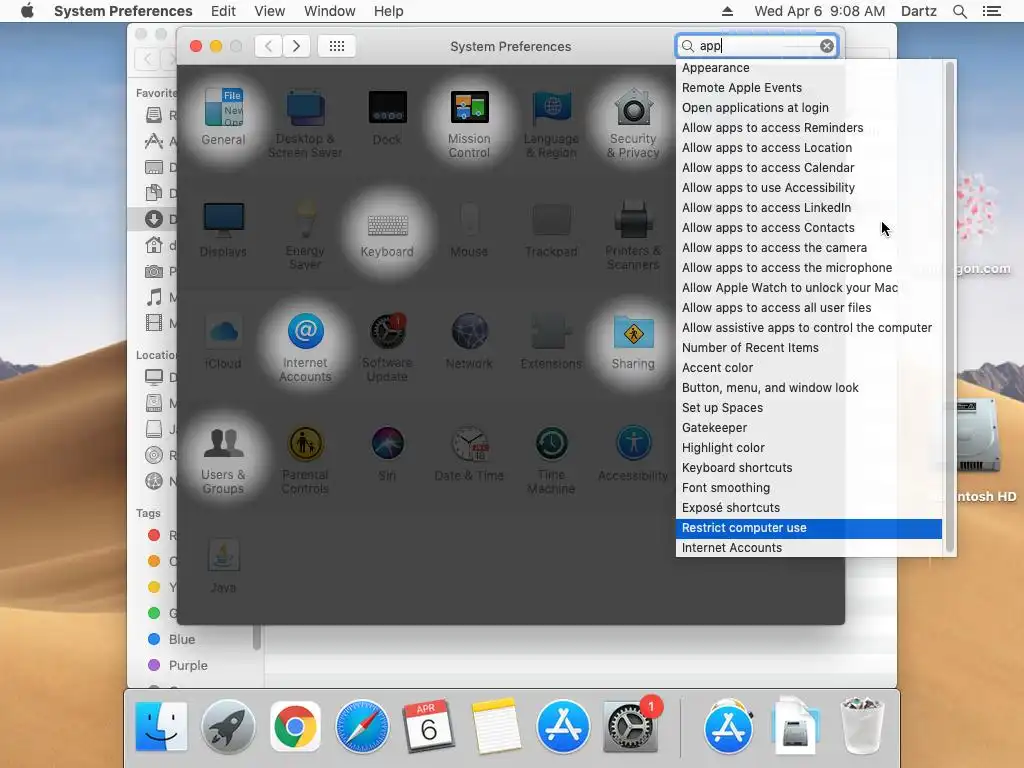Choose Allow apps to access the microphone

808,268
